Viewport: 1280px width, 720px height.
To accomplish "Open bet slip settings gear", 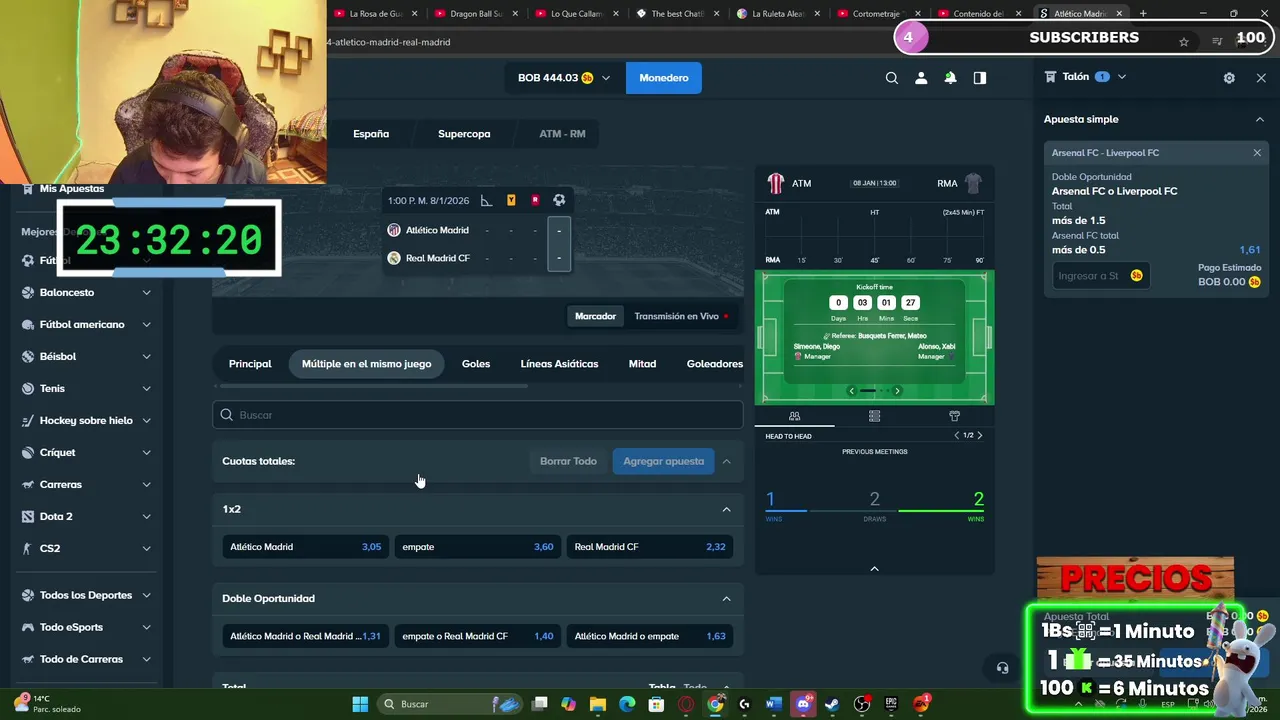I will [1229, 78].
